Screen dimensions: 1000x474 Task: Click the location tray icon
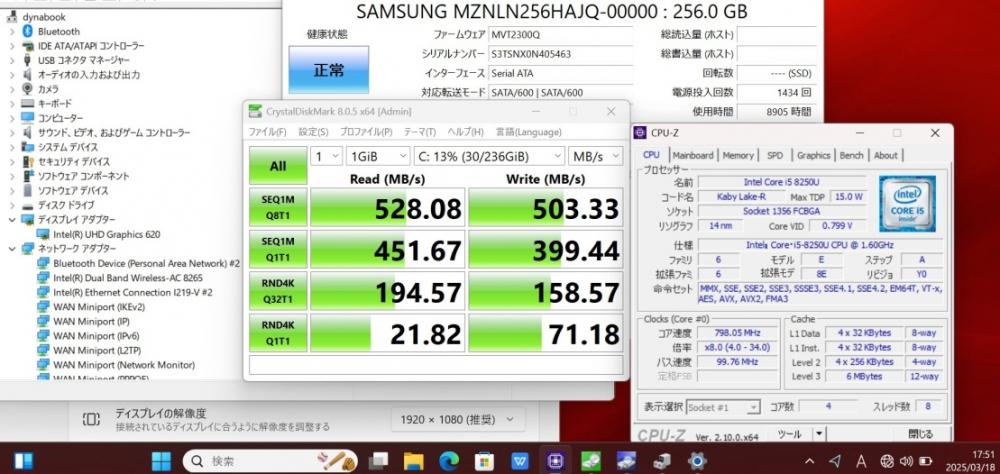click(835, 461)
